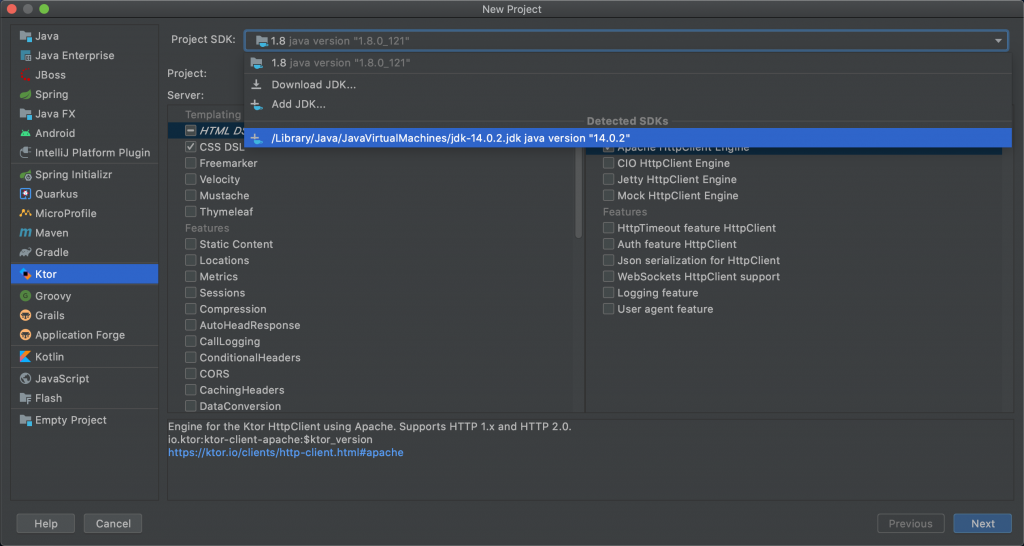Viewport: 1024px width, 546px height.
Task: Click the Add JDK plus icon
Action: (x=257, y=104)
